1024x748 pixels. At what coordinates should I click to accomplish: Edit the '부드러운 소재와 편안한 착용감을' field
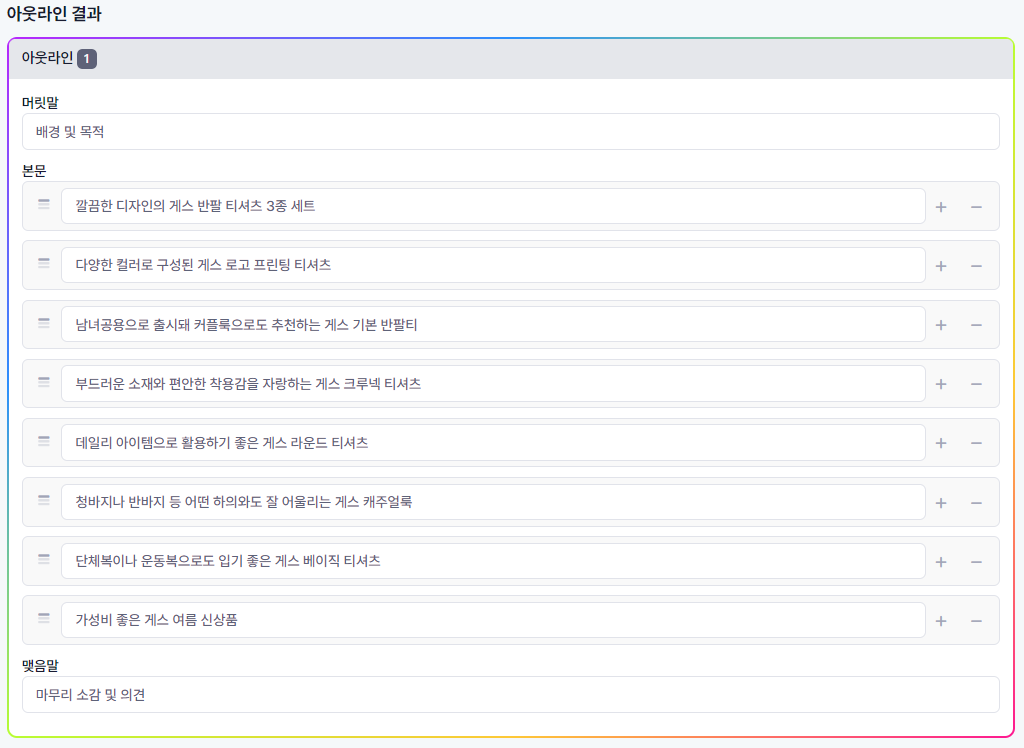[x=493, y=383]
